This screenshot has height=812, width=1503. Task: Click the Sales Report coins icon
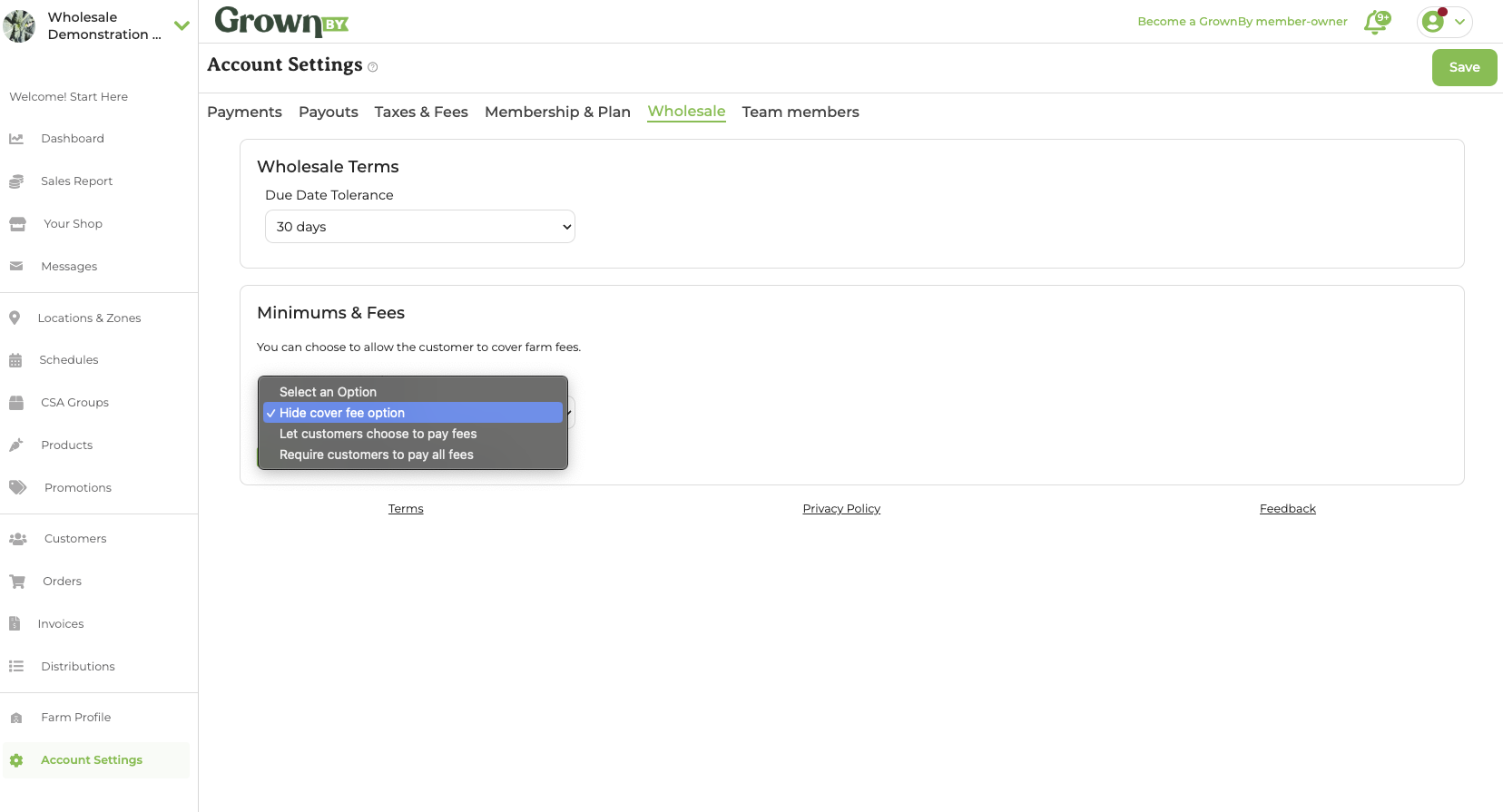tap(16, 181)
